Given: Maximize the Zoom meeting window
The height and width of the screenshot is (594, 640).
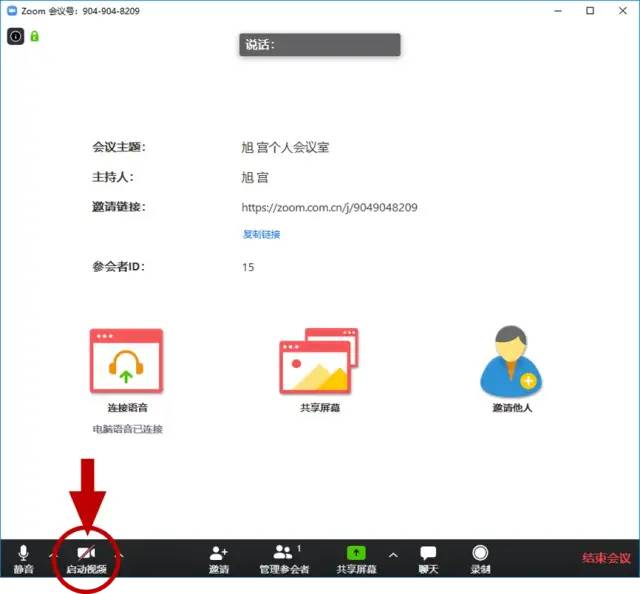Looking at the screenshot, I should pyautogui.click(x=590, y=11).
